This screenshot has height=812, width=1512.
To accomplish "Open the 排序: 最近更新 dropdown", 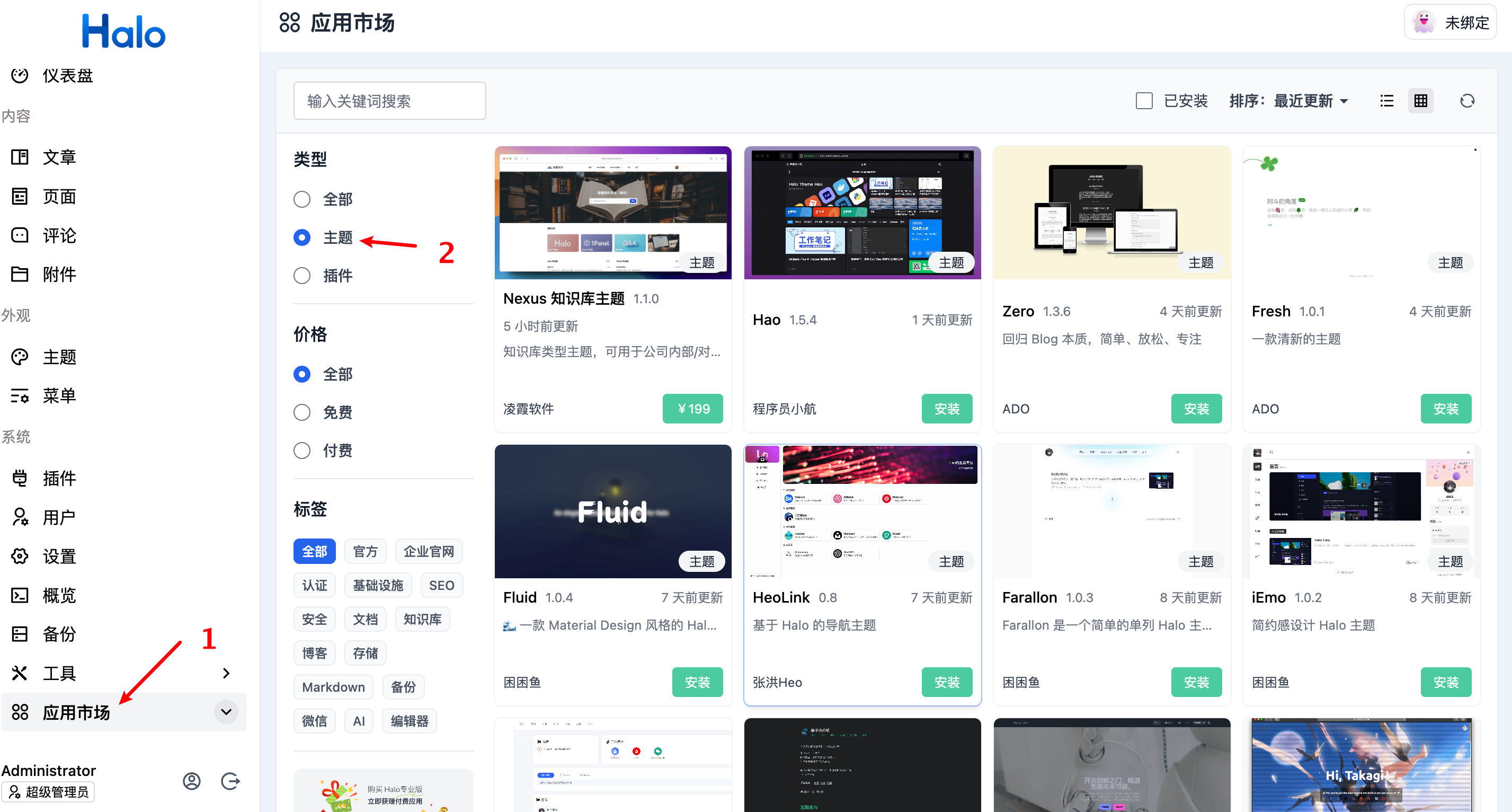I will 1289,101.
